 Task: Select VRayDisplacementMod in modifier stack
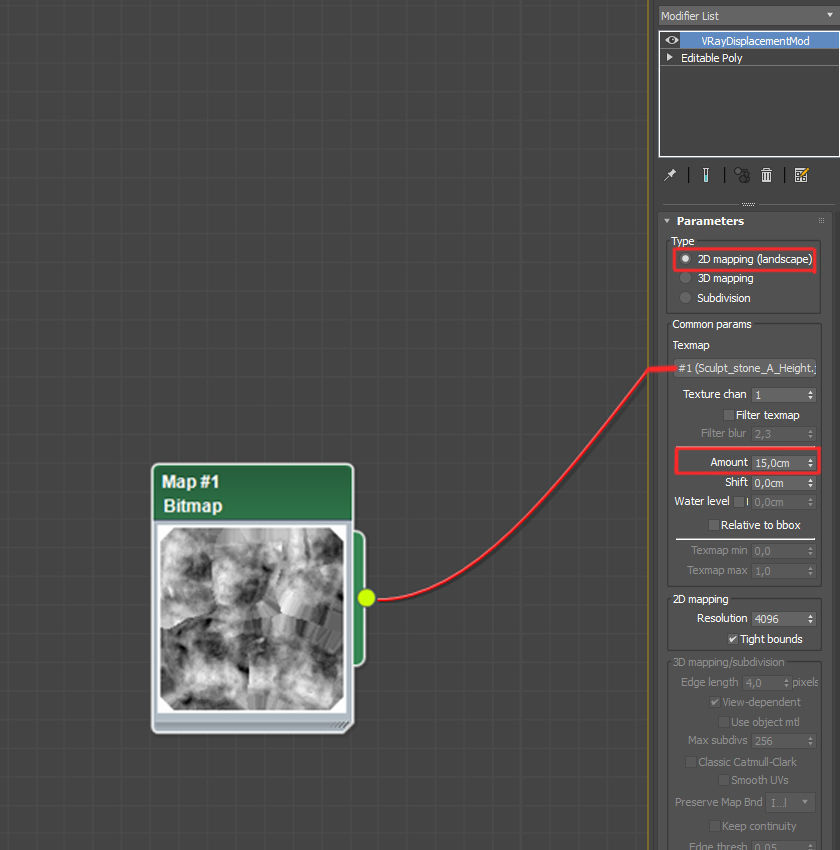(x=755, y=41)
